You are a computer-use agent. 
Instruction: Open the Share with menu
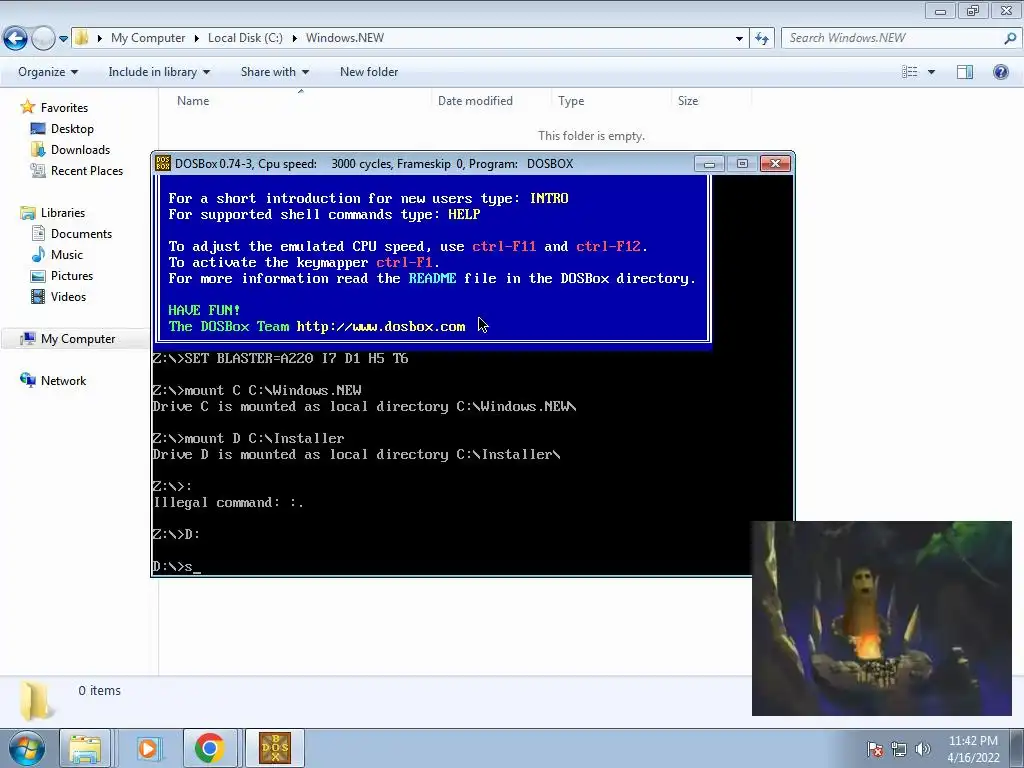(274, 72)
